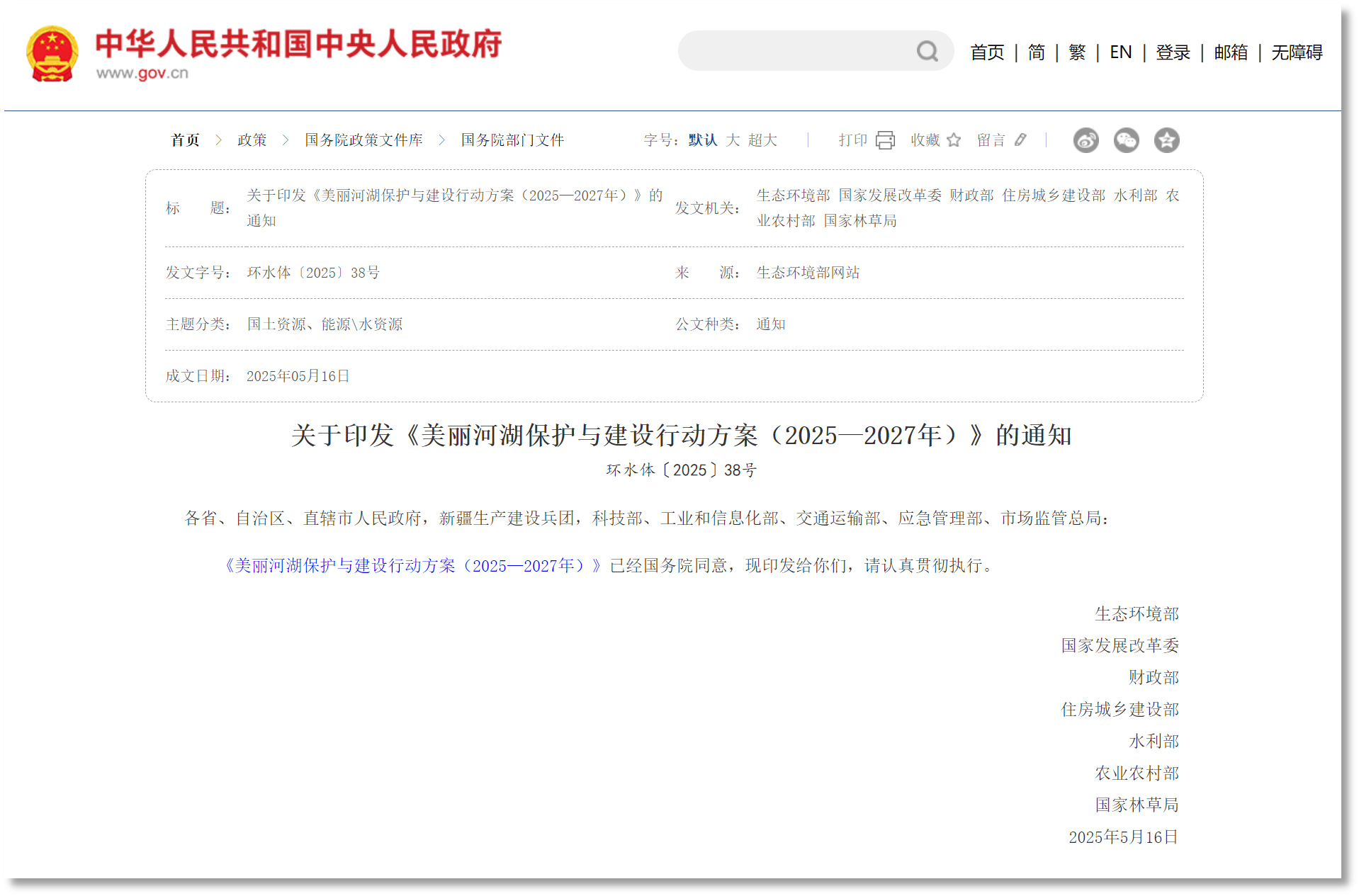This screenshot has width=1359, height=896.
Task: Click the search magnifier icon
Action: (x=927, y=51)
